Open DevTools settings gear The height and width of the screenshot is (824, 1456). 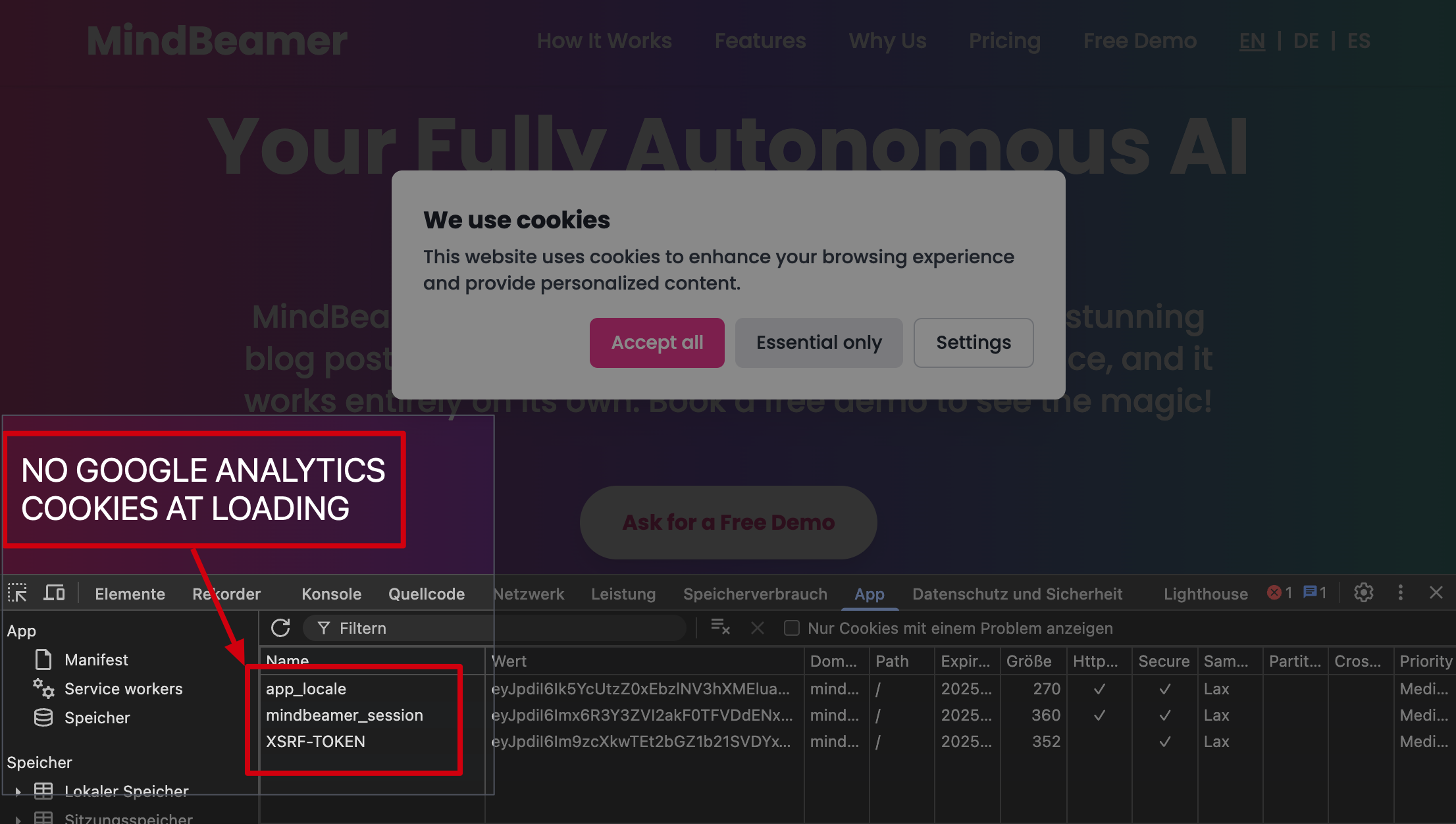pyautogui.click(x=1364, y=593)
